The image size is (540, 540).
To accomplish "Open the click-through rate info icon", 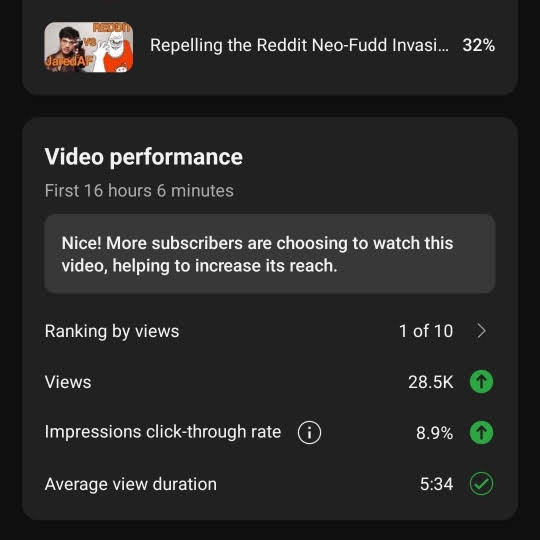I will 309,432.
